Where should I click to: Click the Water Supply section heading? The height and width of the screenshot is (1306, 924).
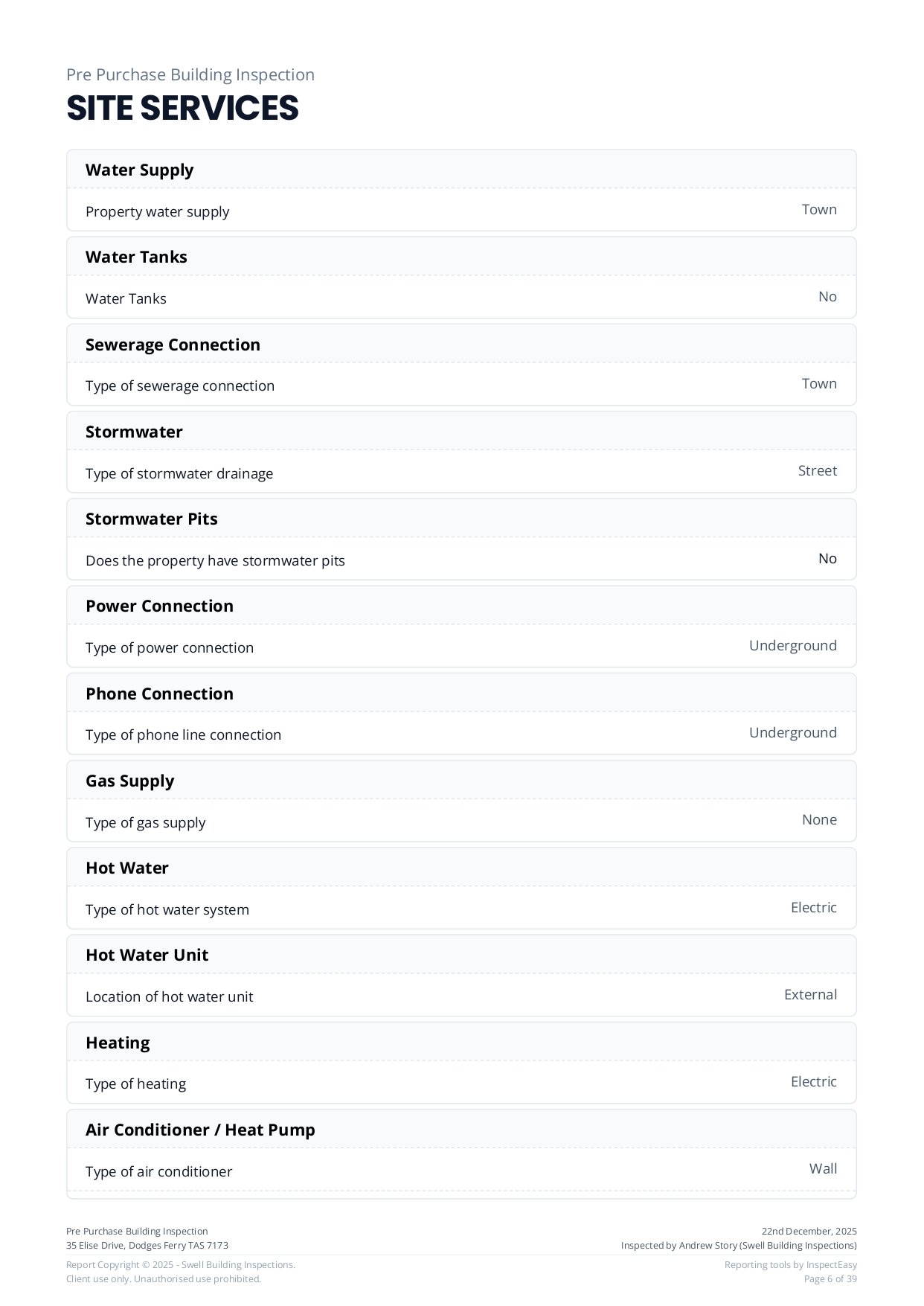click(x=139, y=170)
